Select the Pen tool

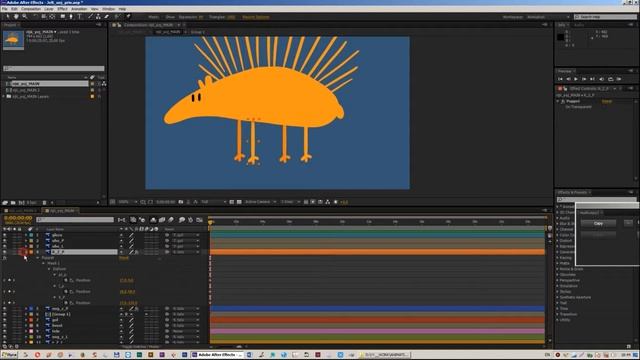click(x=71, y=17)
